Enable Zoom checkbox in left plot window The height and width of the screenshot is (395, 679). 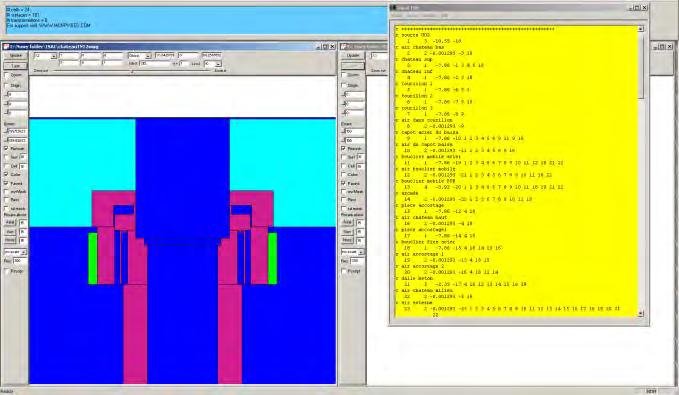(x=6, y=75)
